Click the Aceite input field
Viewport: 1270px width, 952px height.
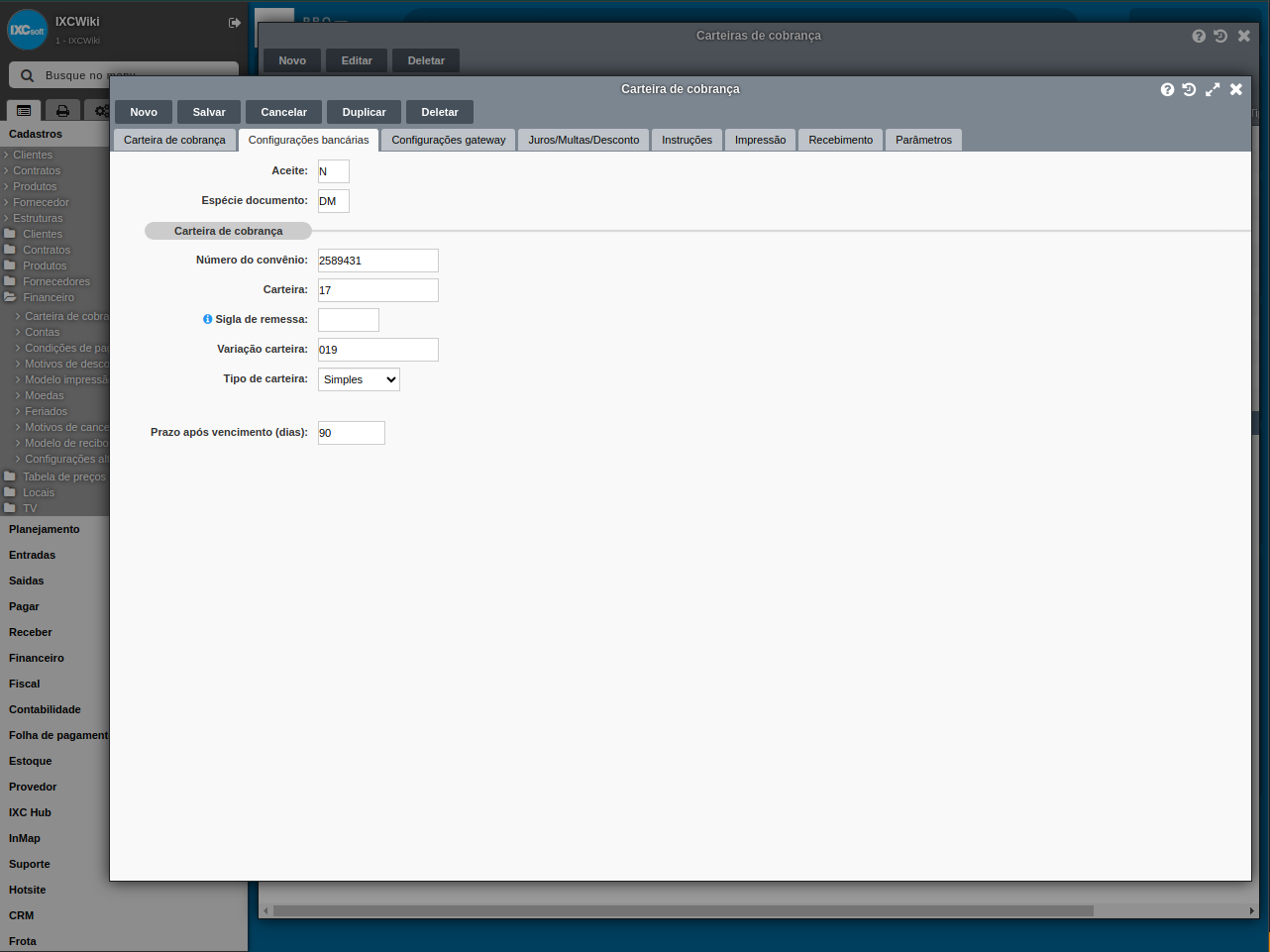pyautogui.click(x=334, y=171)
